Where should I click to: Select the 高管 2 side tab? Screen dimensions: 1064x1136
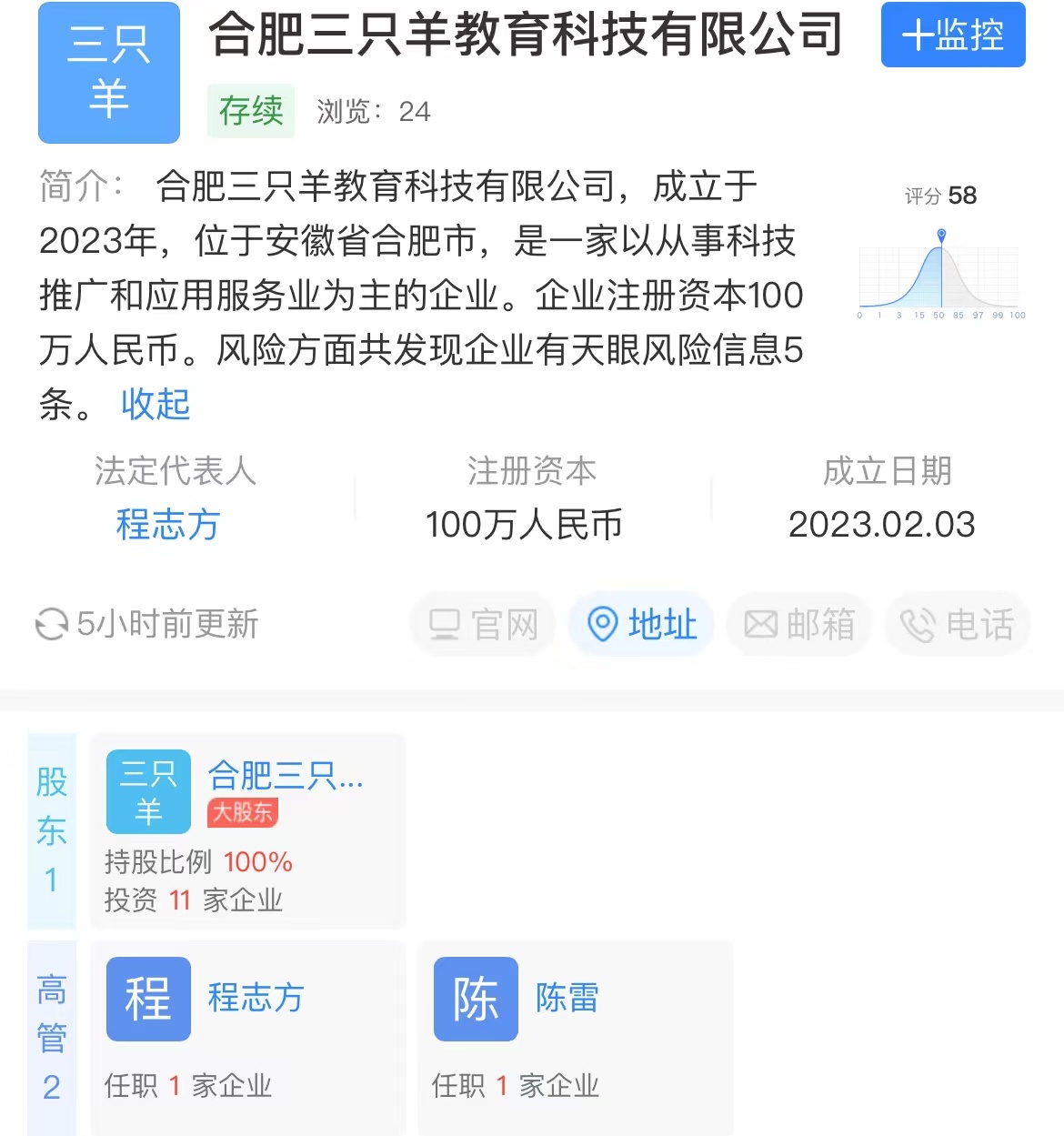[x=52, y=1037]
